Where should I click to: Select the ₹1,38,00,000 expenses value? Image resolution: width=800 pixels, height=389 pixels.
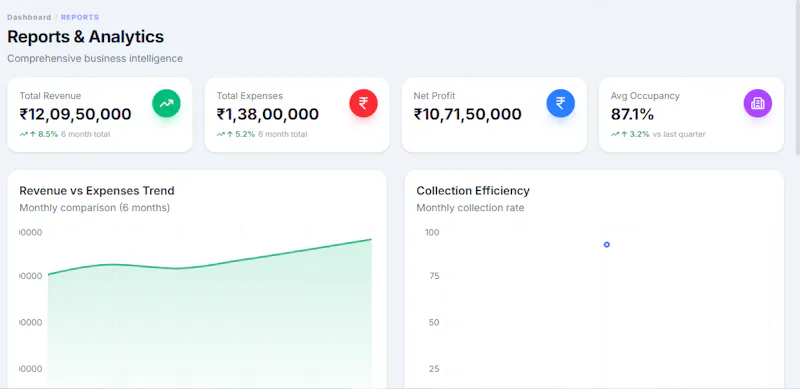coord(268,114)
